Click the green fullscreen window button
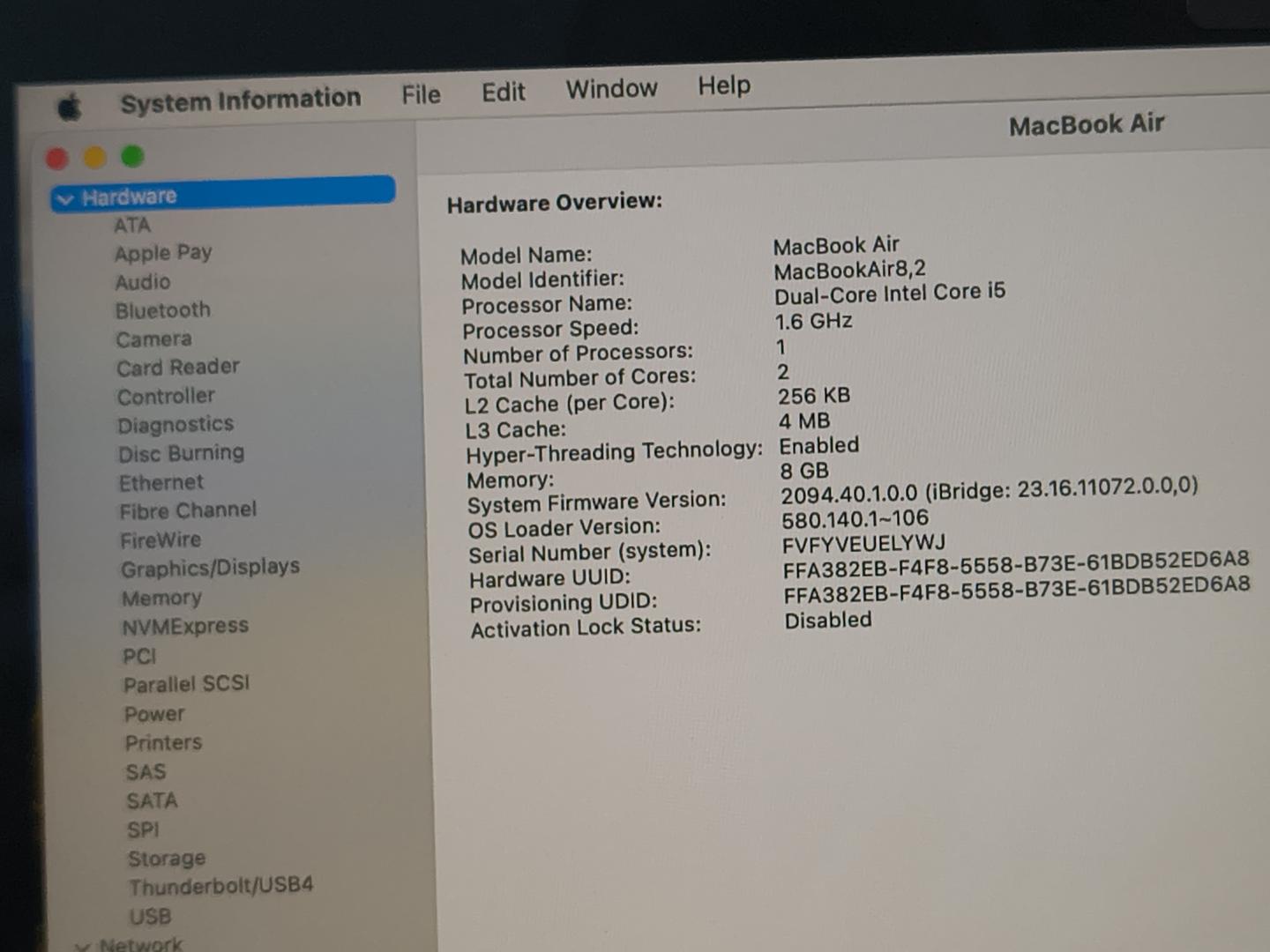This screenshot has width=1270, height=952. click(133, 157)
